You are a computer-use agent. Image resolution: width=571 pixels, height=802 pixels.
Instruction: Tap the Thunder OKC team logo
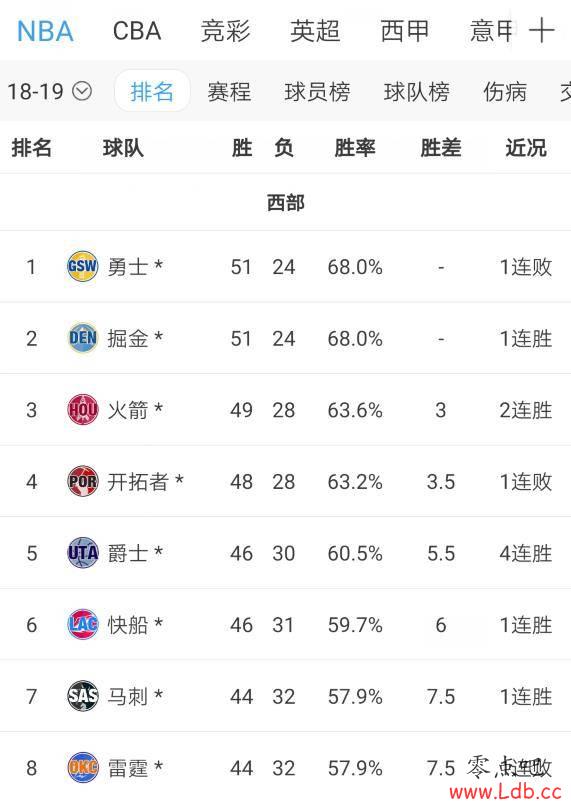[x=83, y=767]
